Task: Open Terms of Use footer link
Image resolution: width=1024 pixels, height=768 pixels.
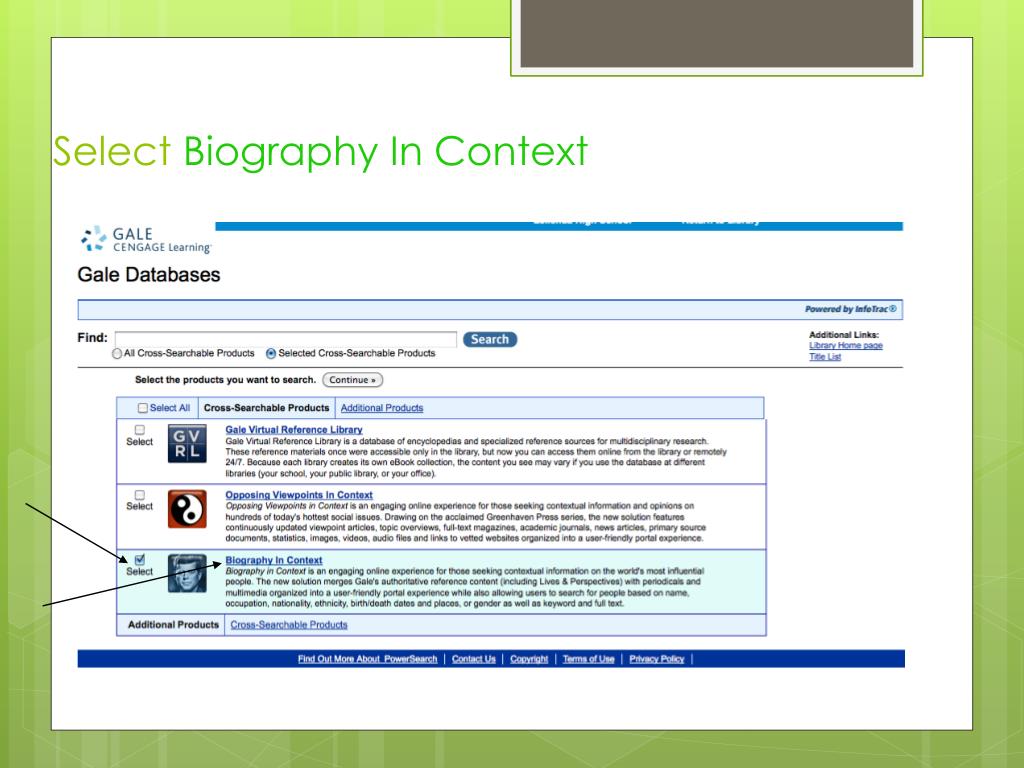Action: 588,659
